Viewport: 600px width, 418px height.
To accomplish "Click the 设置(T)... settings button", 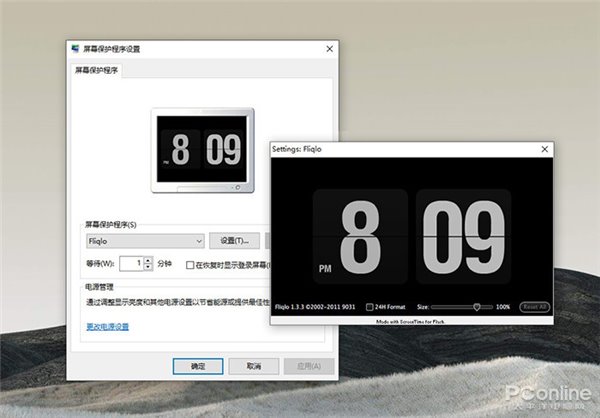I will tap(235, 241).
